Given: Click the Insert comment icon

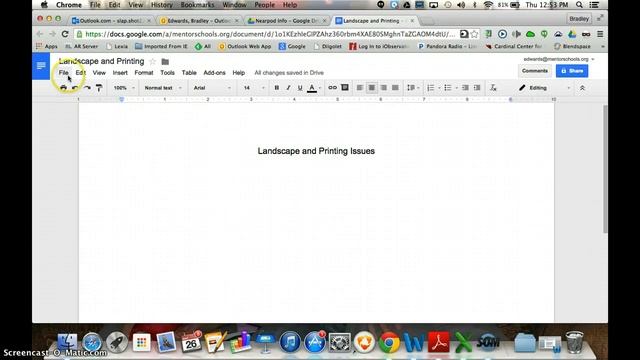Looking at the screenshot, I should [x=345, y=87].
